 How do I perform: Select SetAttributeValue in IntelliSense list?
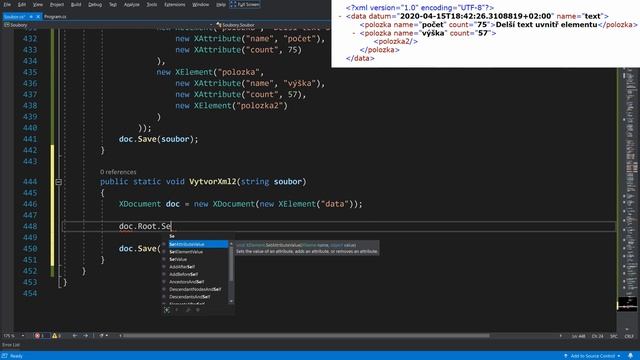(198, 244)
